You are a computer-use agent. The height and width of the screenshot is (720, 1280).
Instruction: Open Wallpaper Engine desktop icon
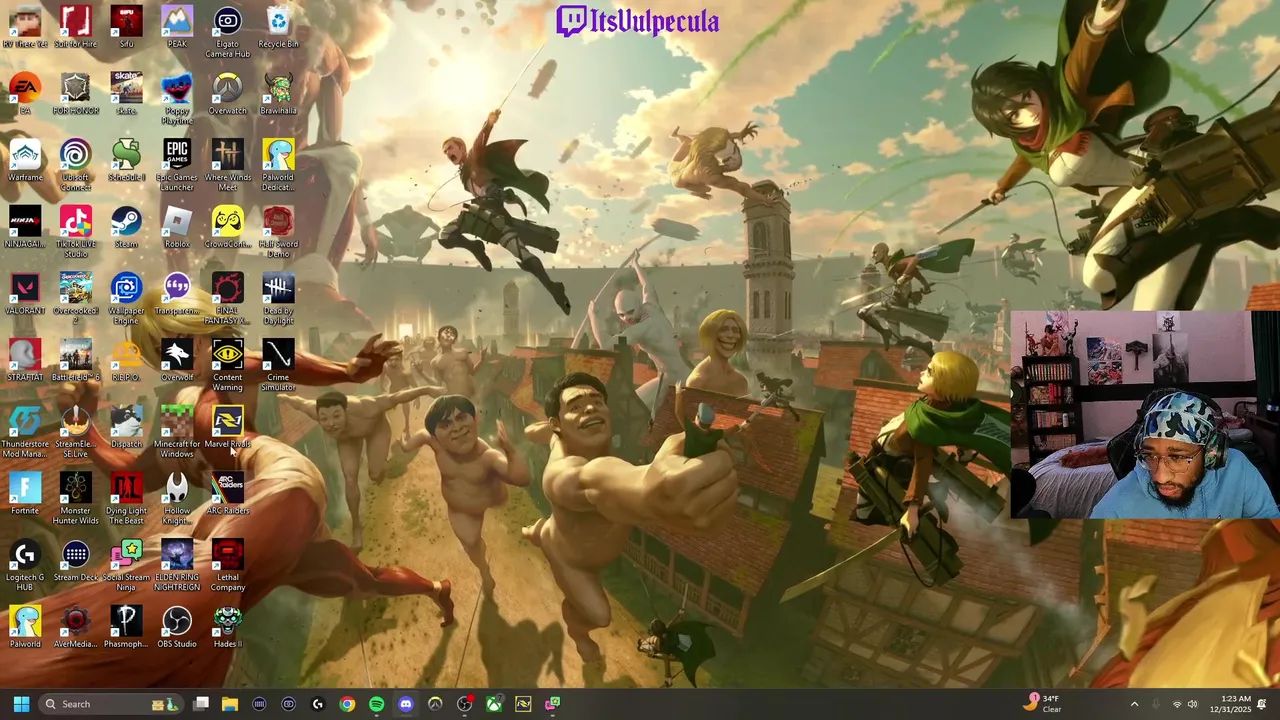click(126, 298)
